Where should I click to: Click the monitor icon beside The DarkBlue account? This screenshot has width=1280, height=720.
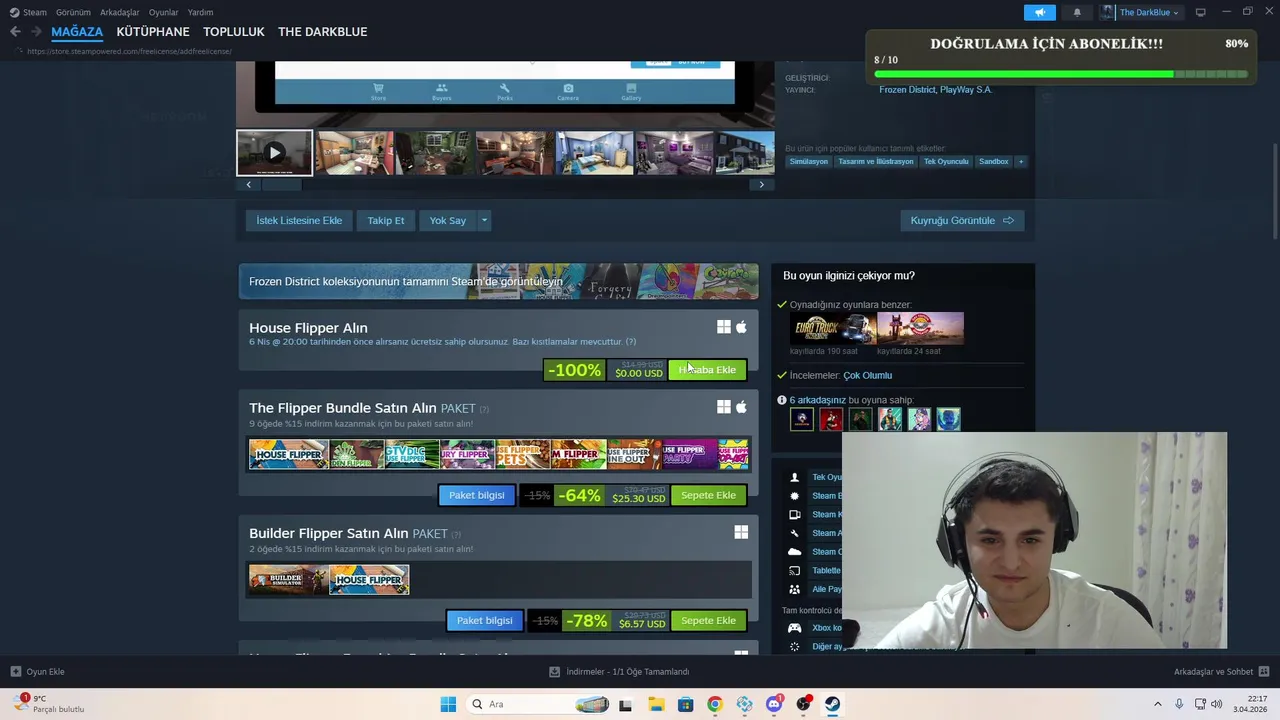[x=1201, y=12]
